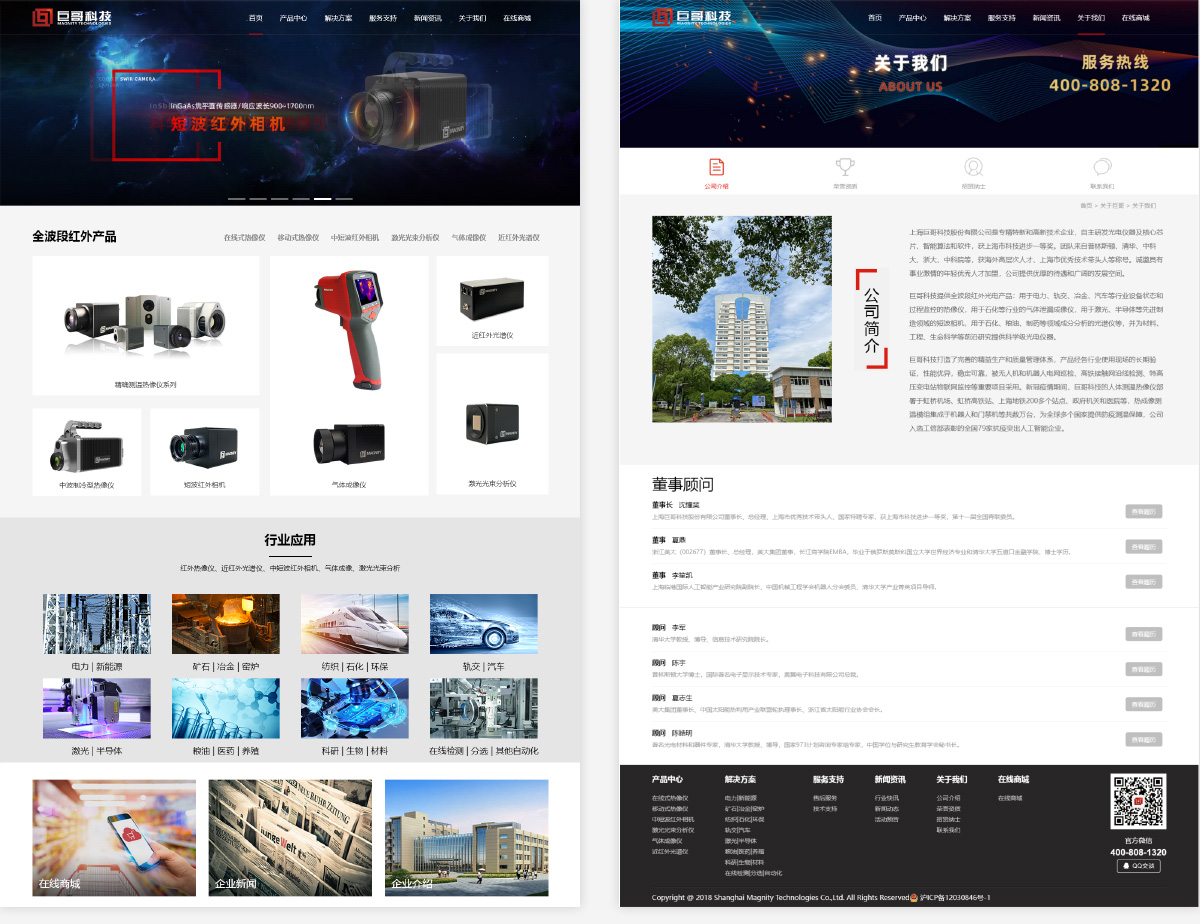The height and width of the screenshot is (924, 1200).
Task: View details button for 董事长 沈憧棐
Action: [1143, 511]
